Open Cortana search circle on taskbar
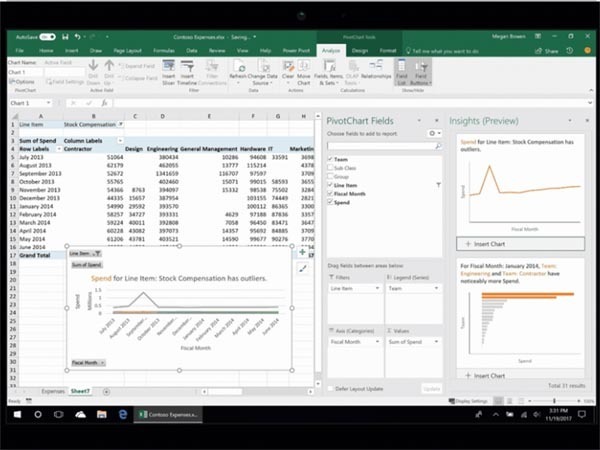 coord(38,414)
